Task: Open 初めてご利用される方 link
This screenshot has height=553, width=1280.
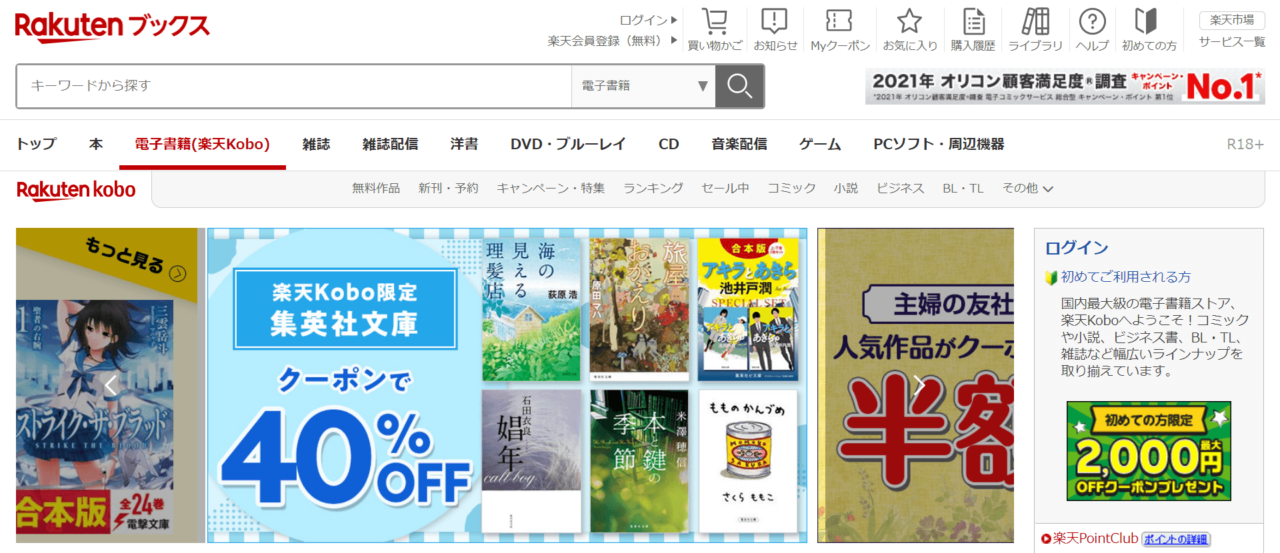Action: pos(1126,277)
